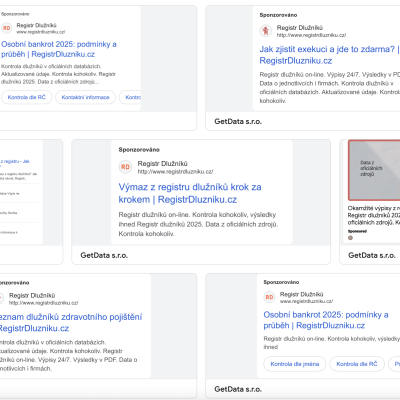The image size is (400, 400).
Task: Click Registr Dlužníků name in Seznam dlužníků ad
Action: pos(32,295)
